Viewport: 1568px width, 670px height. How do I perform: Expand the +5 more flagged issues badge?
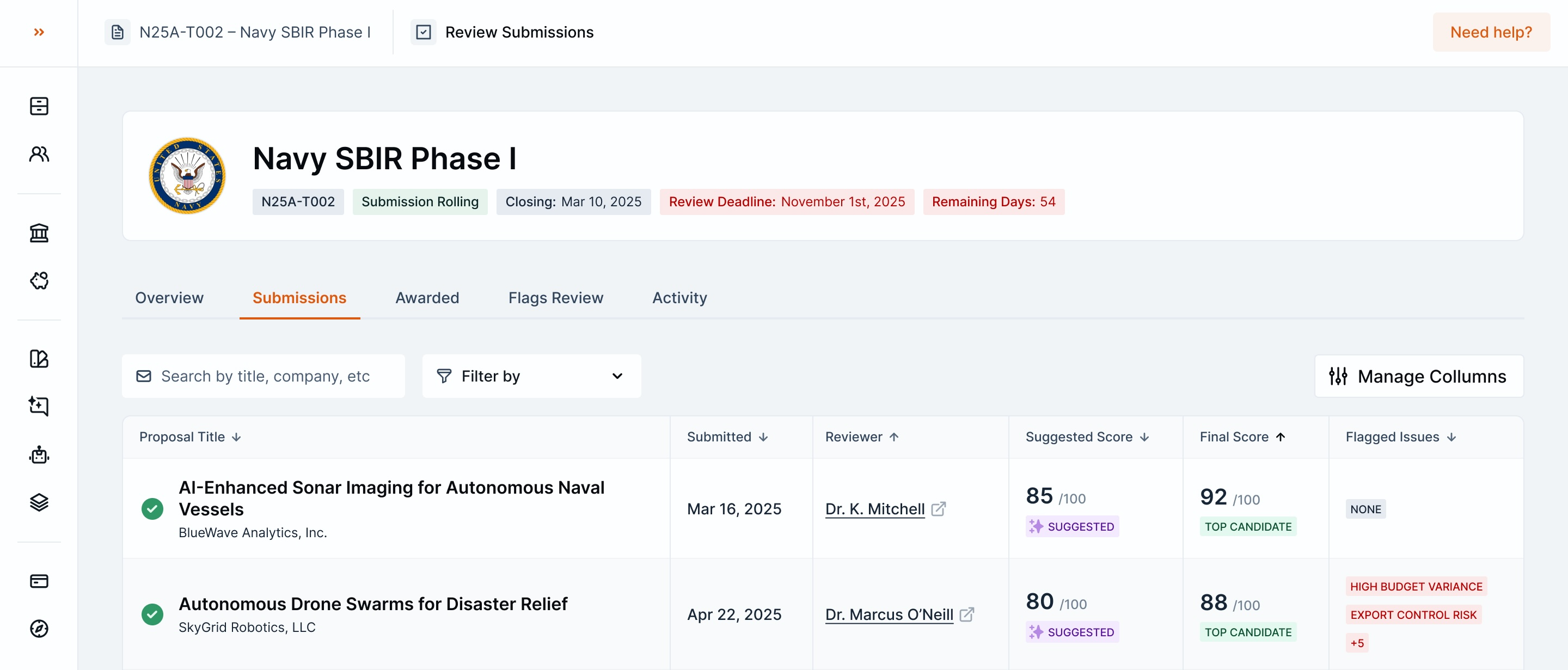1357,643
